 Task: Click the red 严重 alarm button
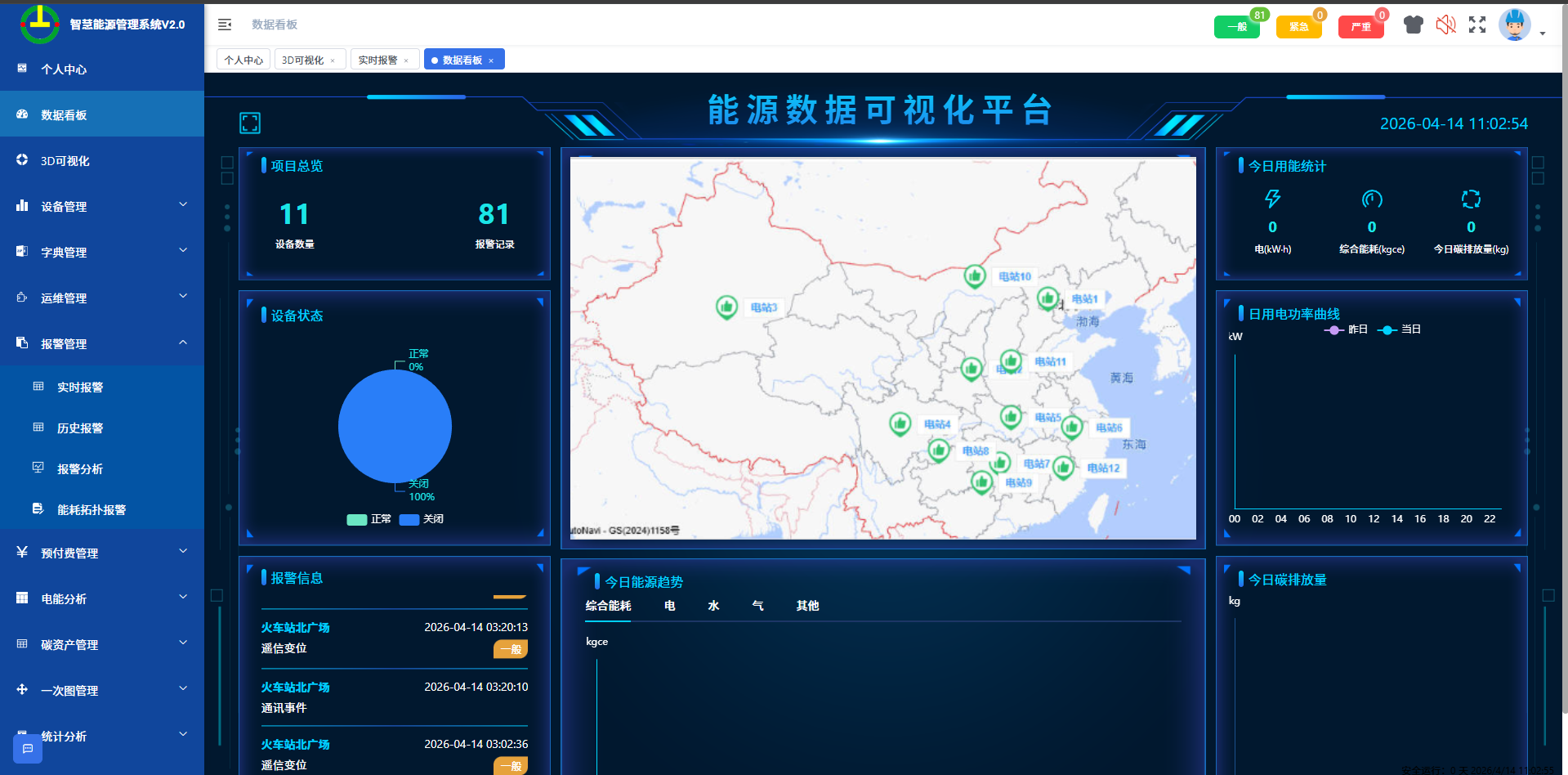click(1360, 27)
